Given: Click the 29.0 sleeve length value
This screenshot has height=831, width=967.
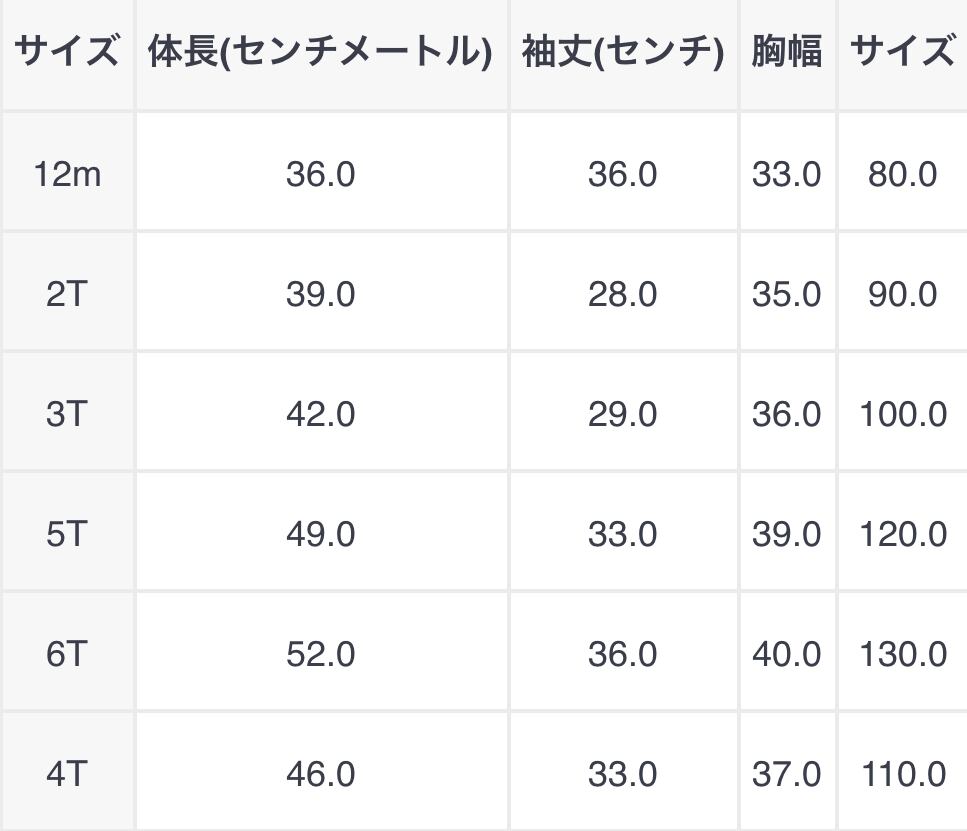Looking at the screenshot, I should click(622, 414).
